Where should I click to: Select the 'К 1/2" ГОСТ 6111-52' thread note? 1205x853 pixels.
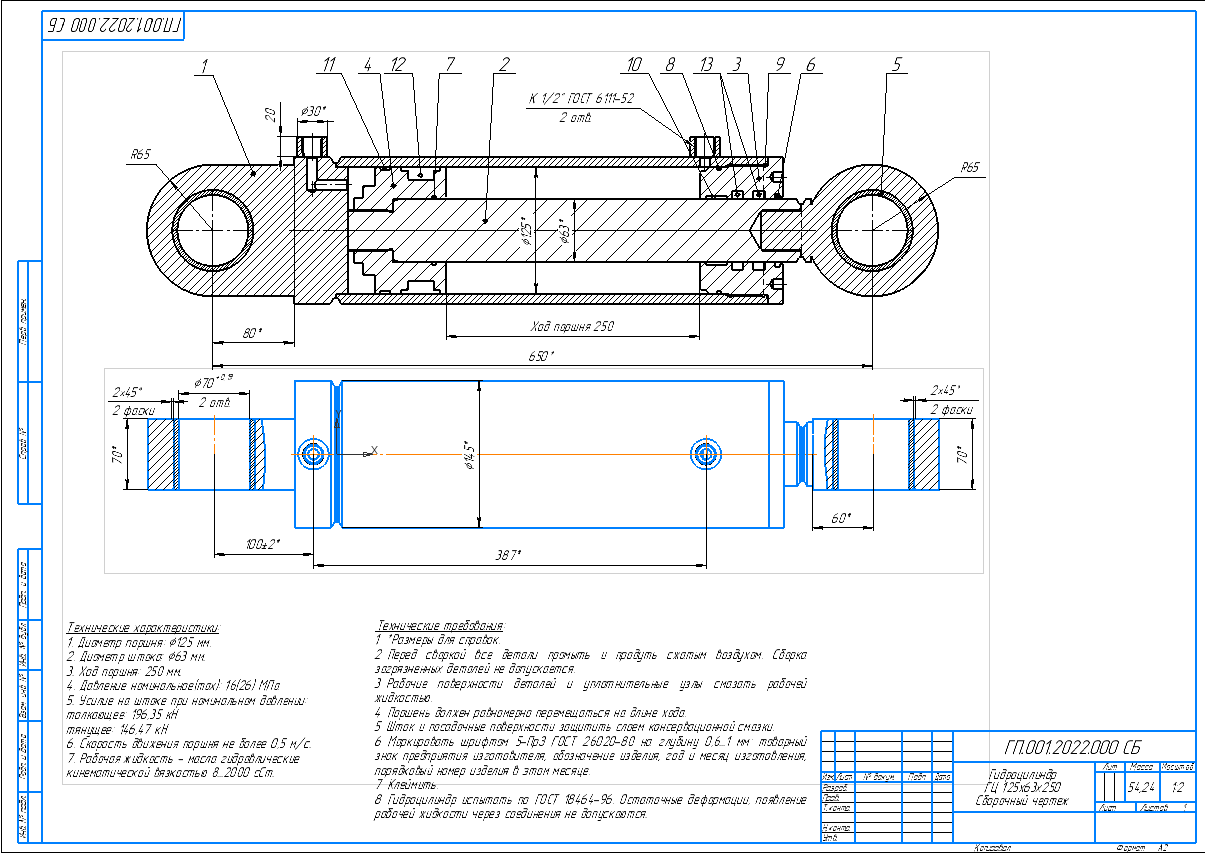[x=583, y=99]
